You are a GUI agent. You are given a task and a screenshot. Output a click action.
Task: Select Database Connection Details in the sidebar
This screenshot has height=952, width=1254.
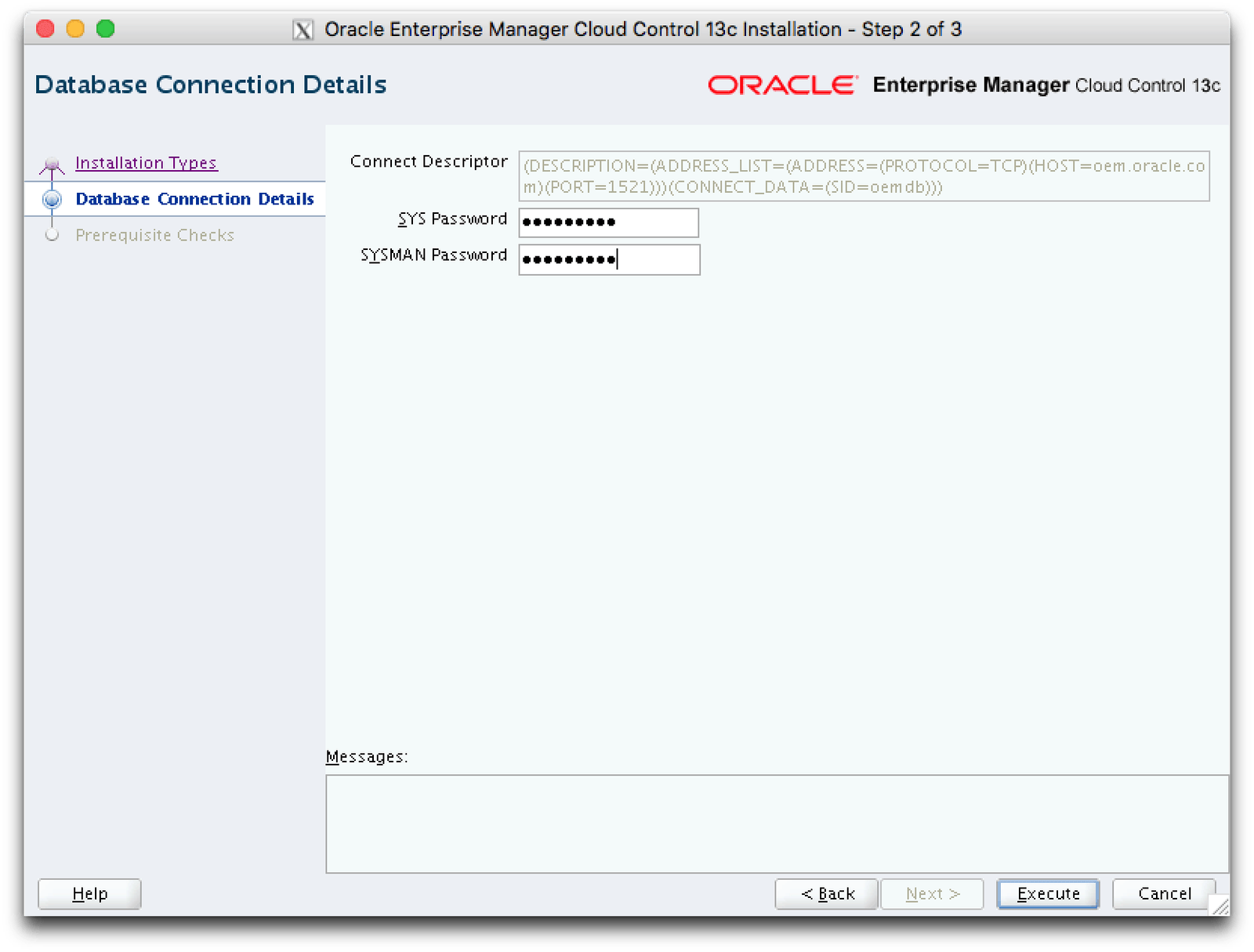tap(194, 200)
